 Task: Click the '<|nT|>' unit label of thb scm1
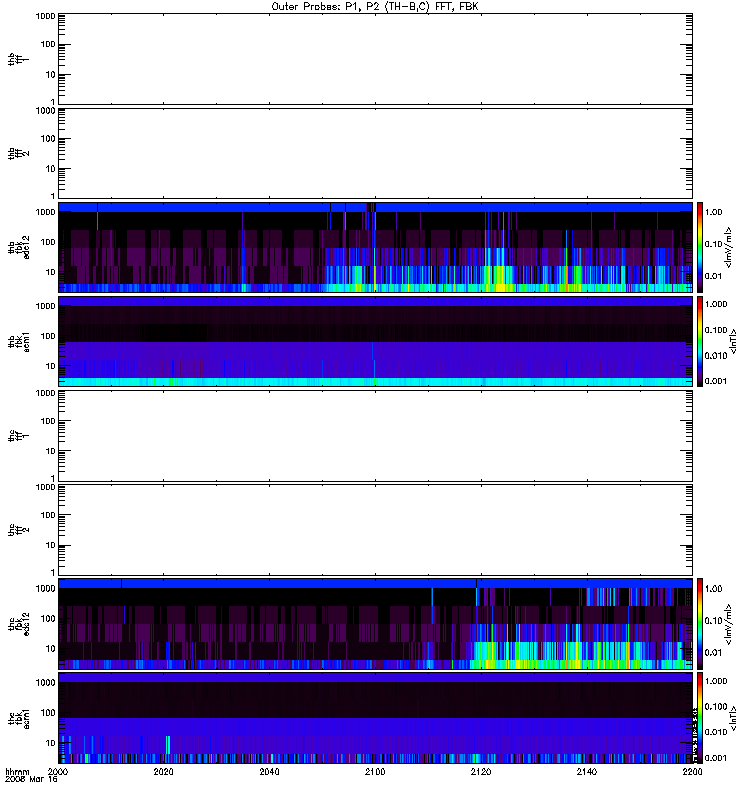(x=733, y=341)
